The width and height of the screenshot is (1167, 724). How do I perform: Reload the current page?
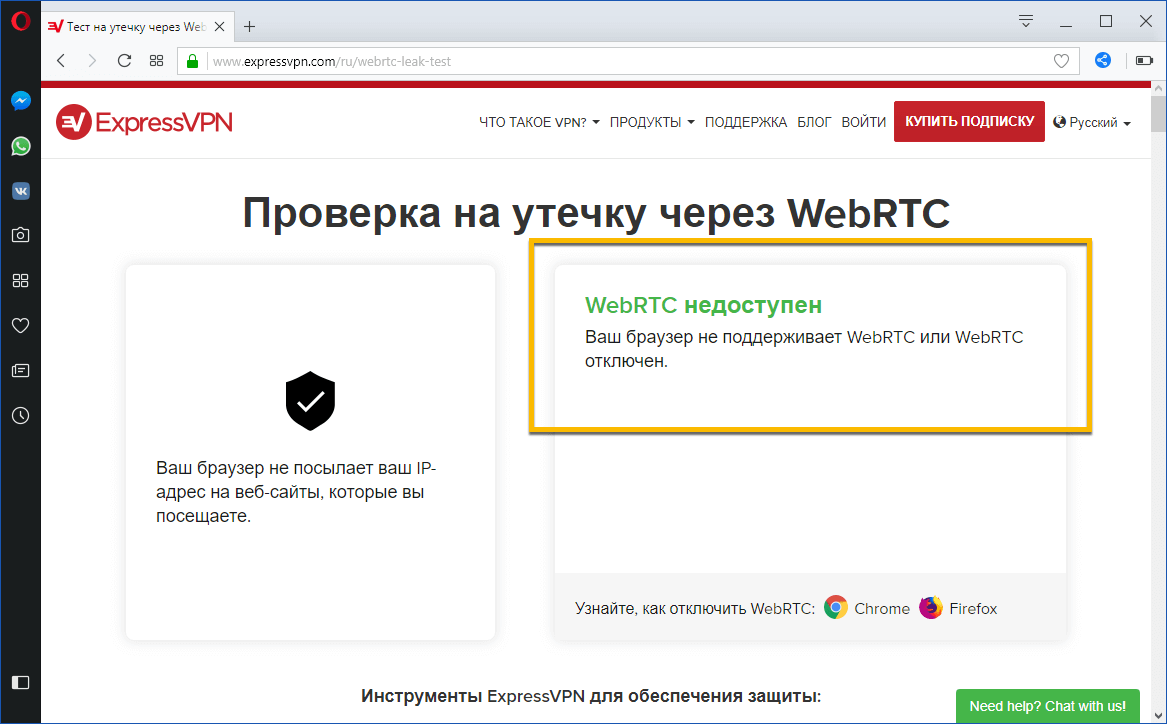click(123, 60)
